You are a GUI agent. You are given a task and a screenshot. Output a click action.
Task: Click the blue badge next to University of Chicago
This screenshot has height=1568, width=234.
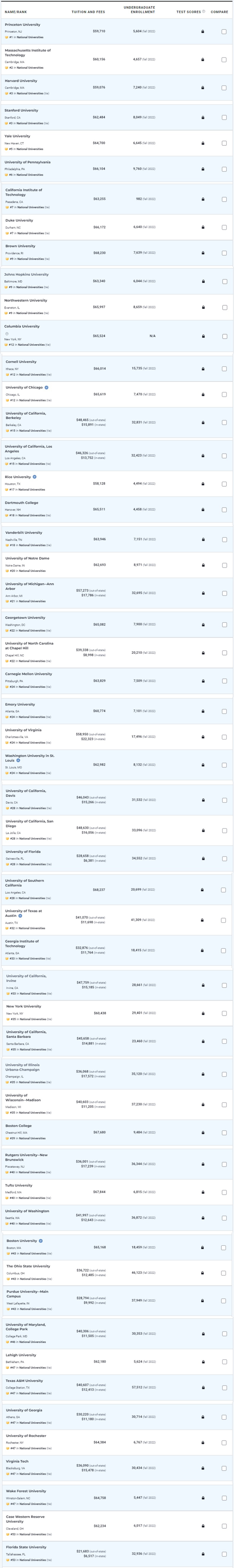[x=47, y=387]
